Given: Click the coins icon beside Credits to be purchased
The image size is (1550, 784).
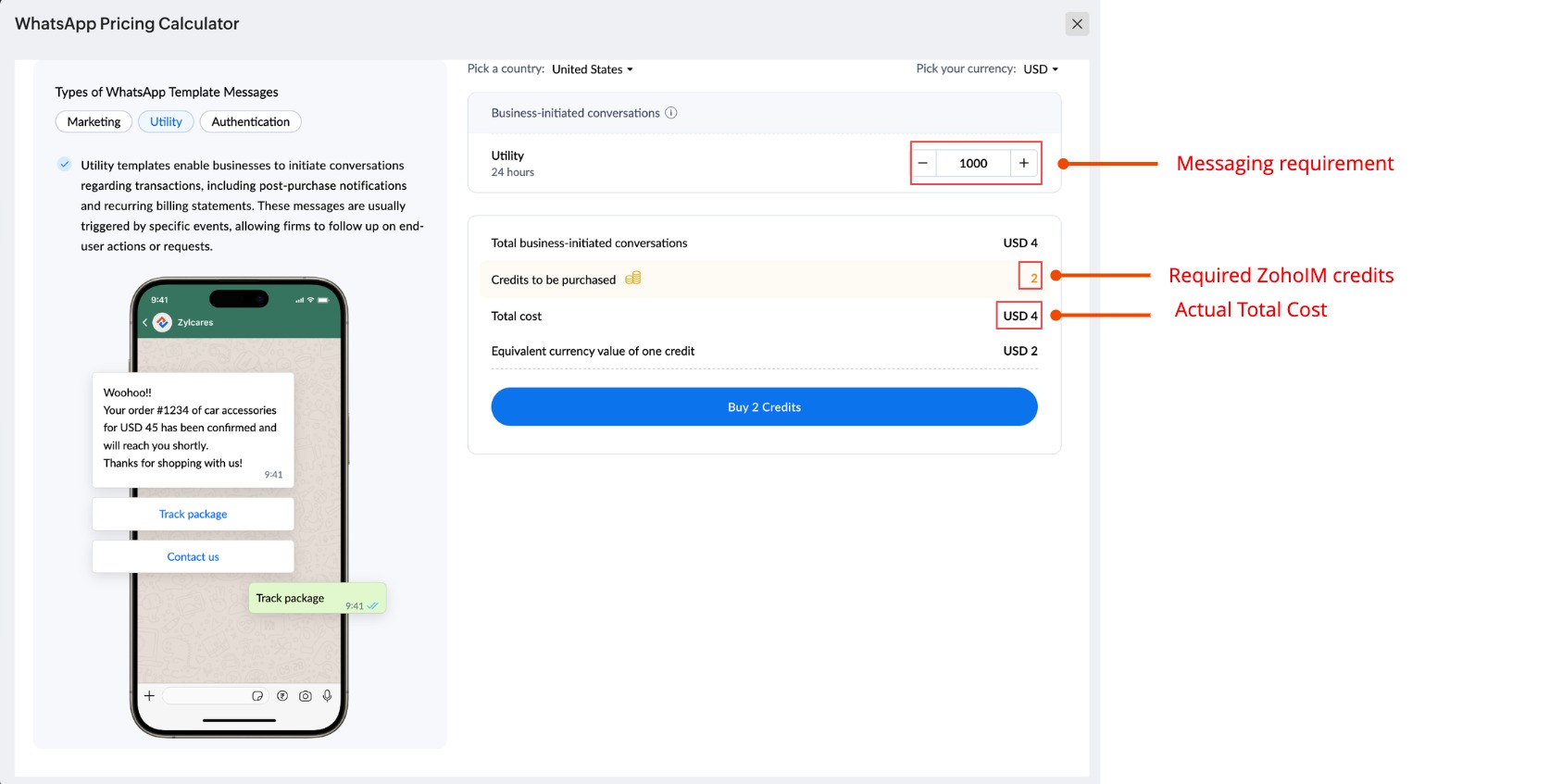Looking at the screenshot, I should point(633,279).
